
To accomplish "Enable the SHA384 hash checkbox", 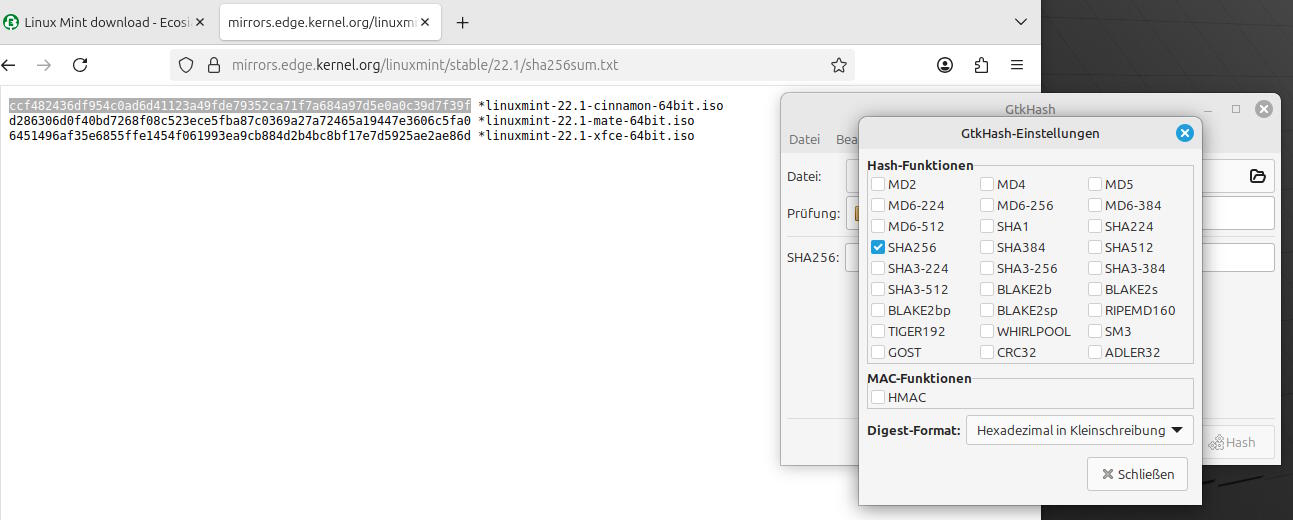I will pyautogui.click(x=986, y=247).
